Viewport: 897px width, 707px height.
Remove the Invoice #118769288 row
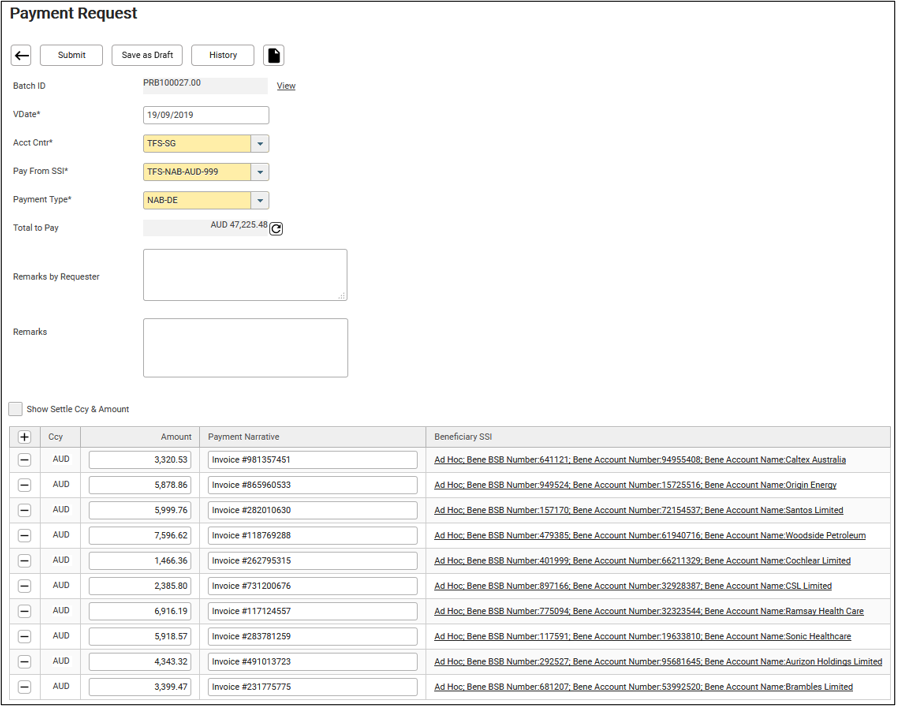click(x=25, y=535)
